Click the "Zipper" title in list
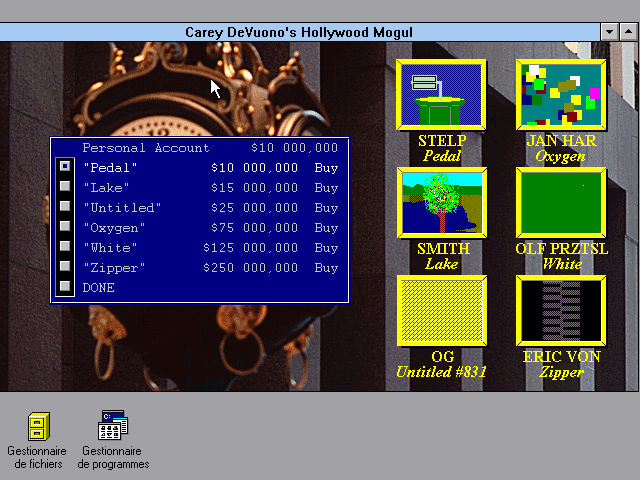Image resolution: width=640 pixels, height=480 pixels. pyautogui.click(x=114, y=268)
